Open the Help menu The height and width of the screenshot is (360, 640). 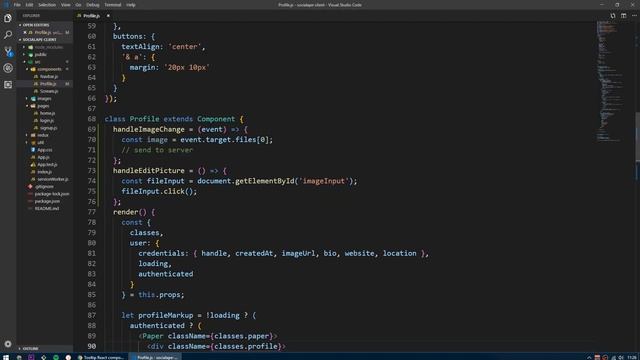[131, 5]
